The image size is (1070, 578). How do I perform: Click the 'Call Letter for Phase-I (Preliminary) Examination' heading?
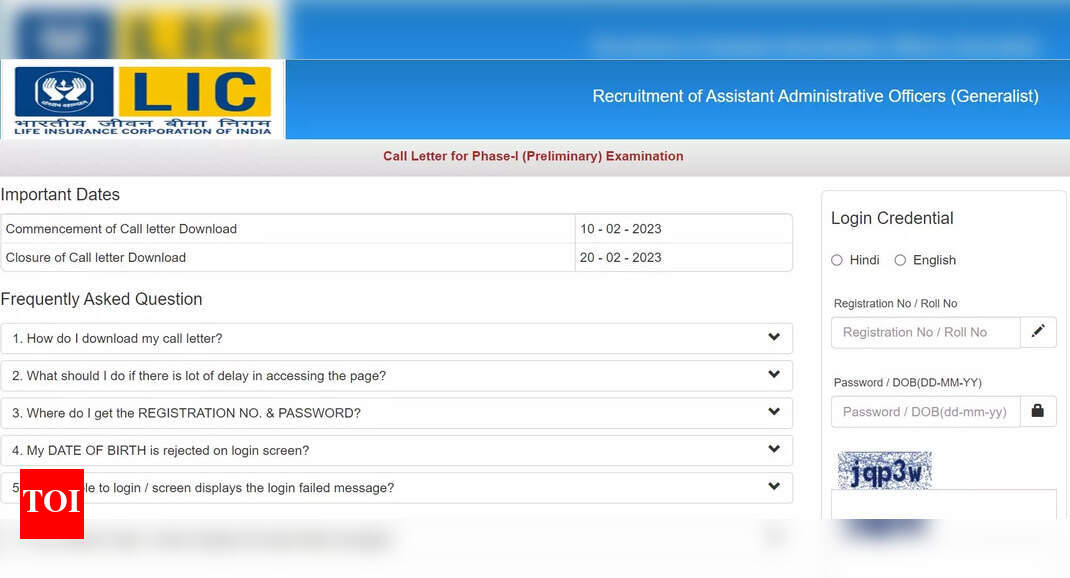pyautogui.click(x=533, y=157)
